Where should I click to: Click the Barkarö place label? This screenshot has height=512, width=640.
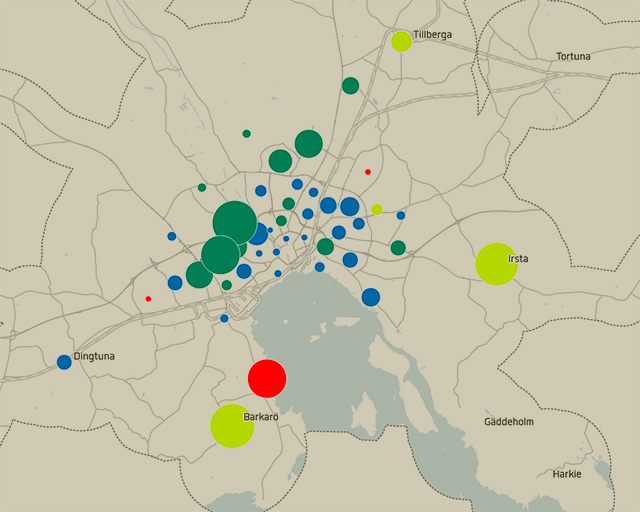261,417
